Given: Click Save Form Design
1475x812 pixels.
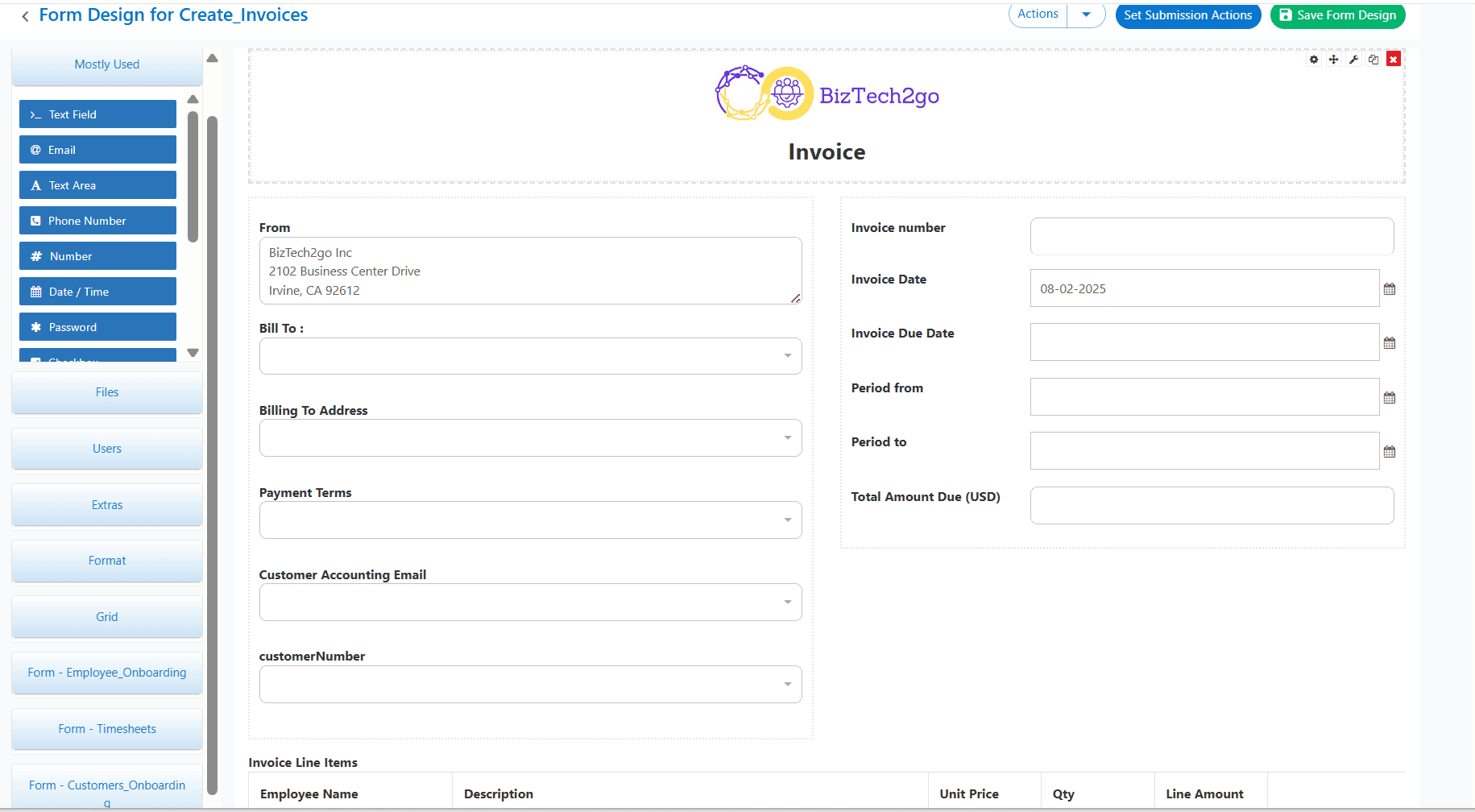Looking at the screenshot, I should [x=1337, y=15].
